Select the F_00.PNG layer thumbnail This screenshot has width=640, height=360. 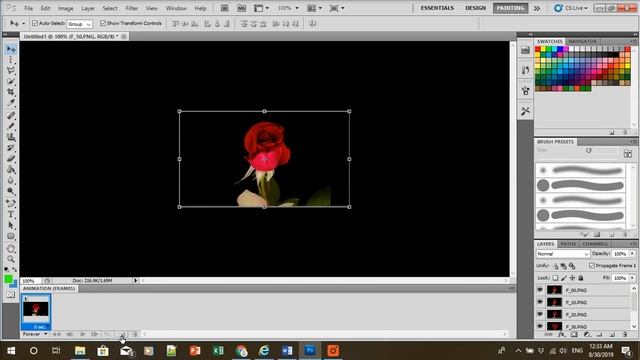(554, 290)
